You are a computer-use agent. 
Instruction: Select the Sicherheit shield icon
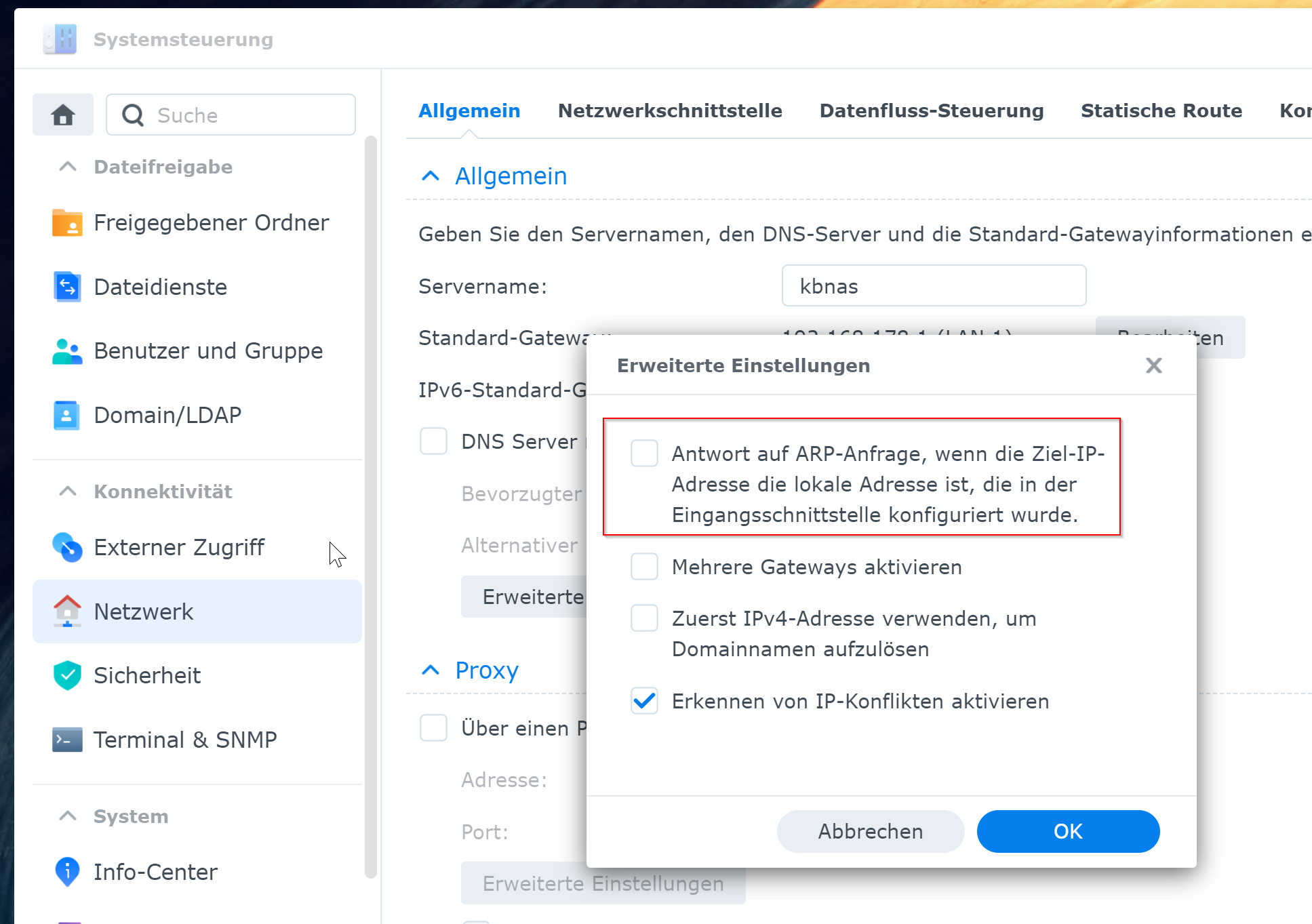pos(67,675)
